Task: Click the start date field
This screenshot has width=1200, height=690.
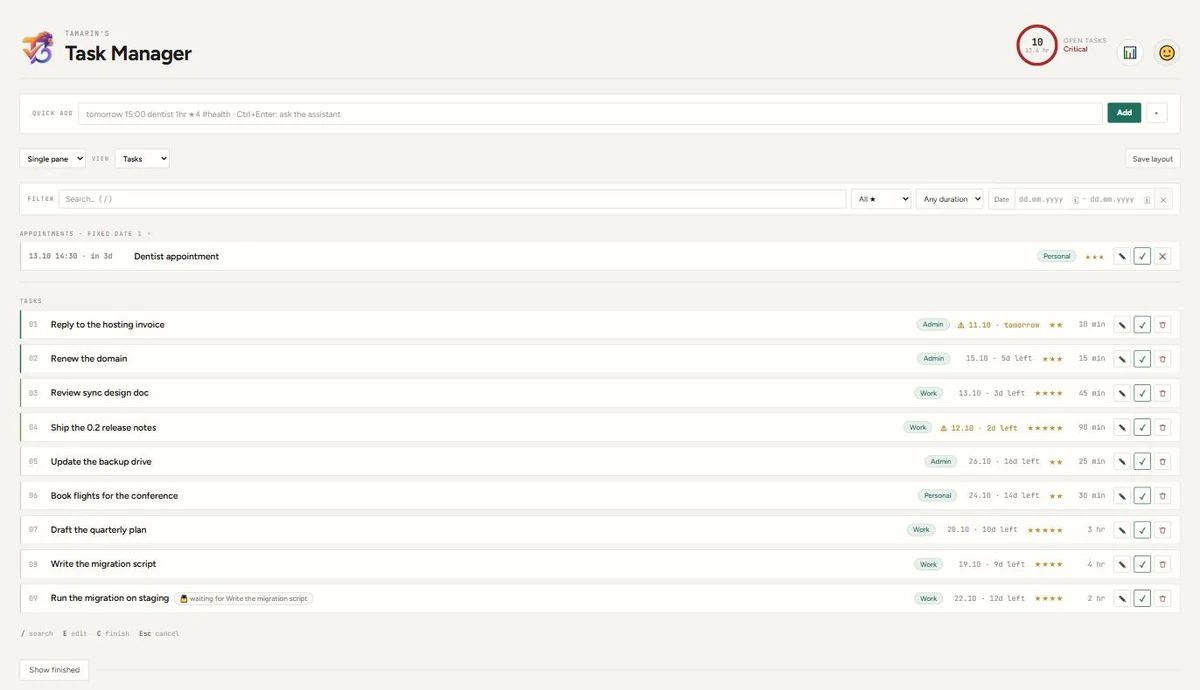Action: point(1042,200)
